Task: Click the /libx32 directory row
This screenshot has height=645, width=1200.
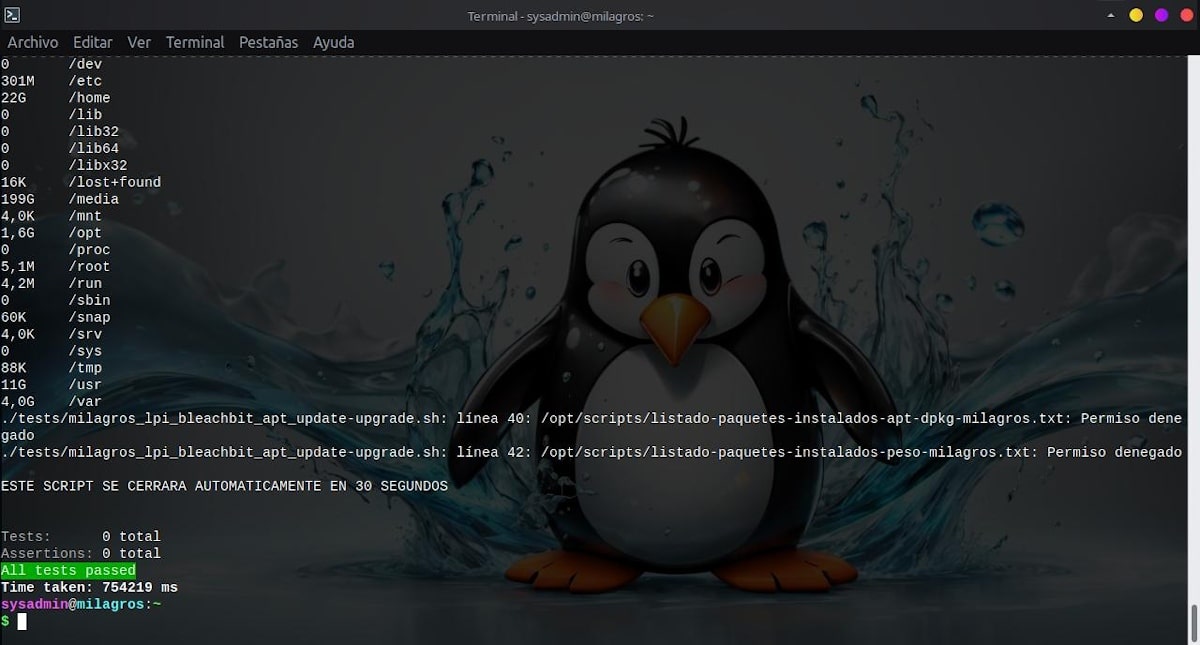Action: point(64,165)
